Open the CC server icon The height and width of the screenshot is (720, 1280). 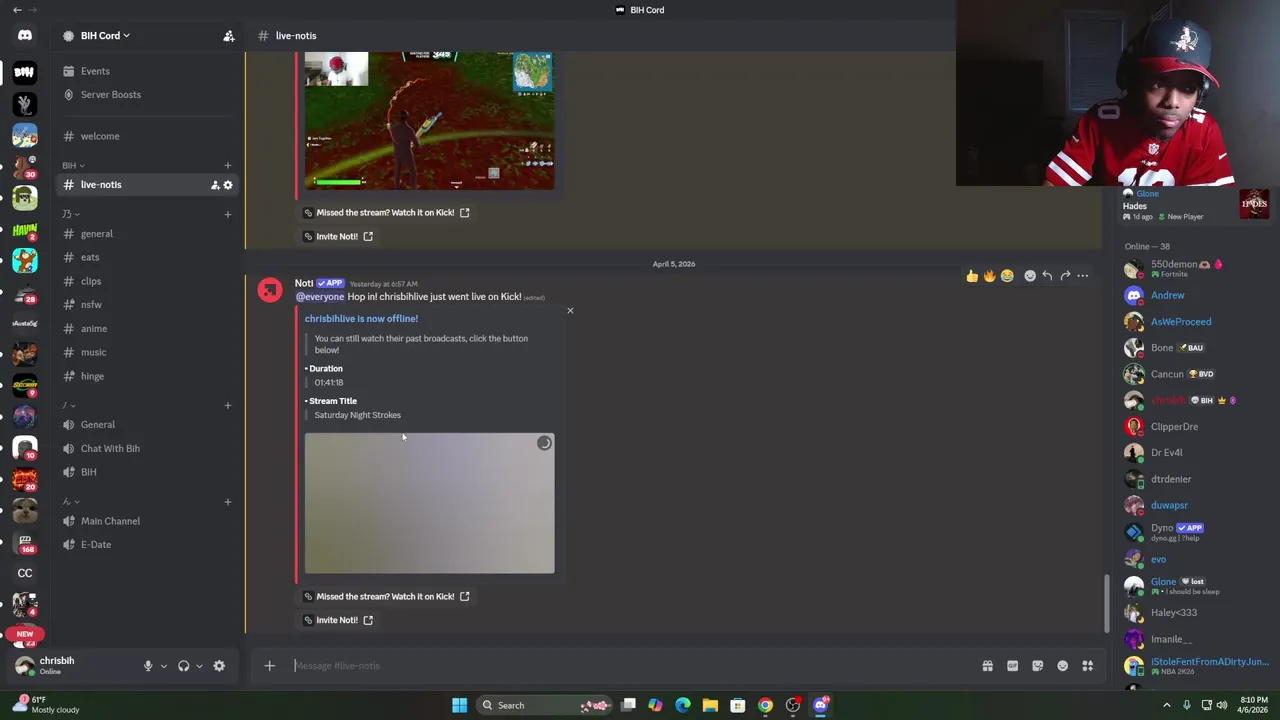25,573
